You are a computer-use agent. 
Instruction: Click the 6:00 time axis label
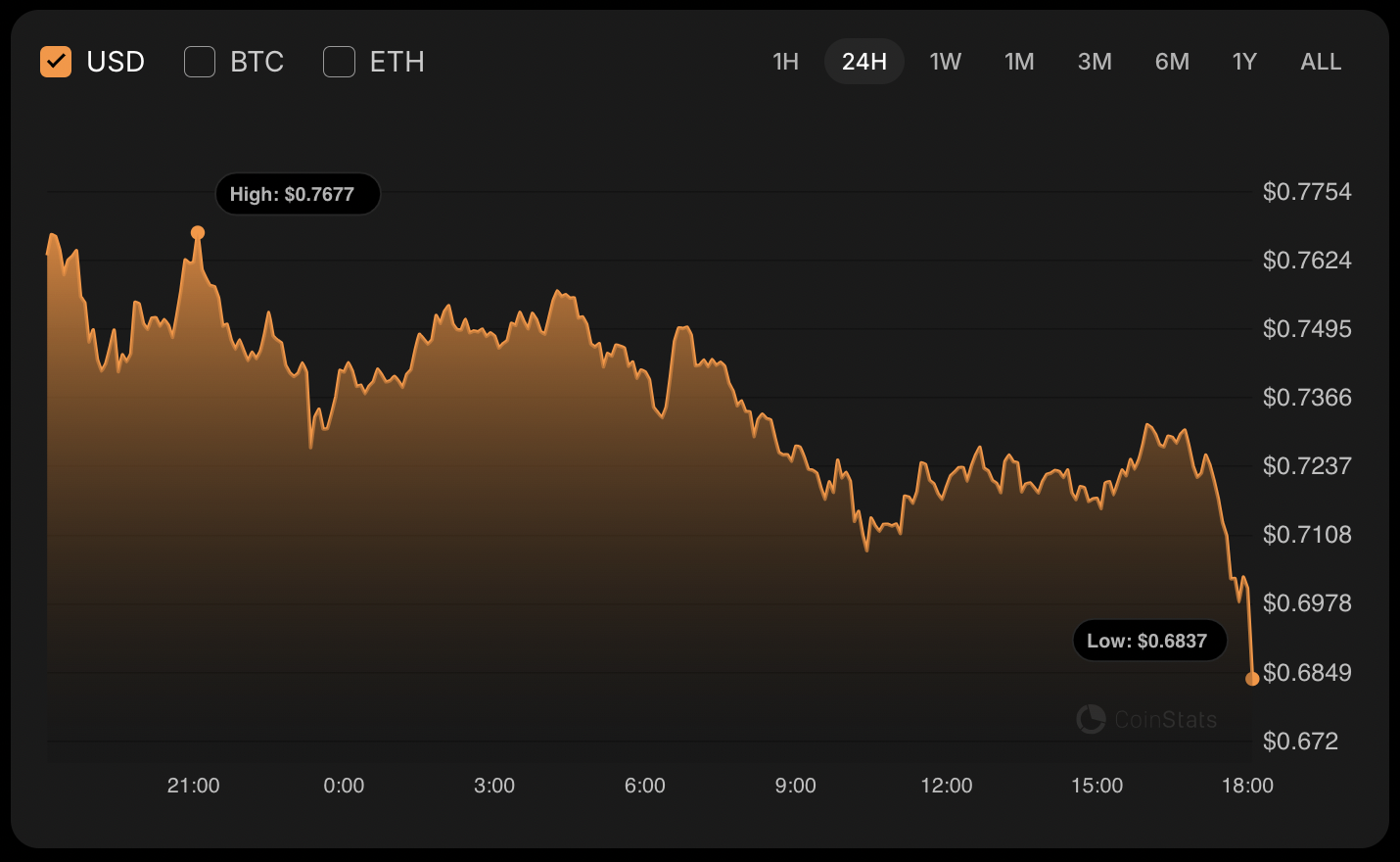(x=644, y=786)
